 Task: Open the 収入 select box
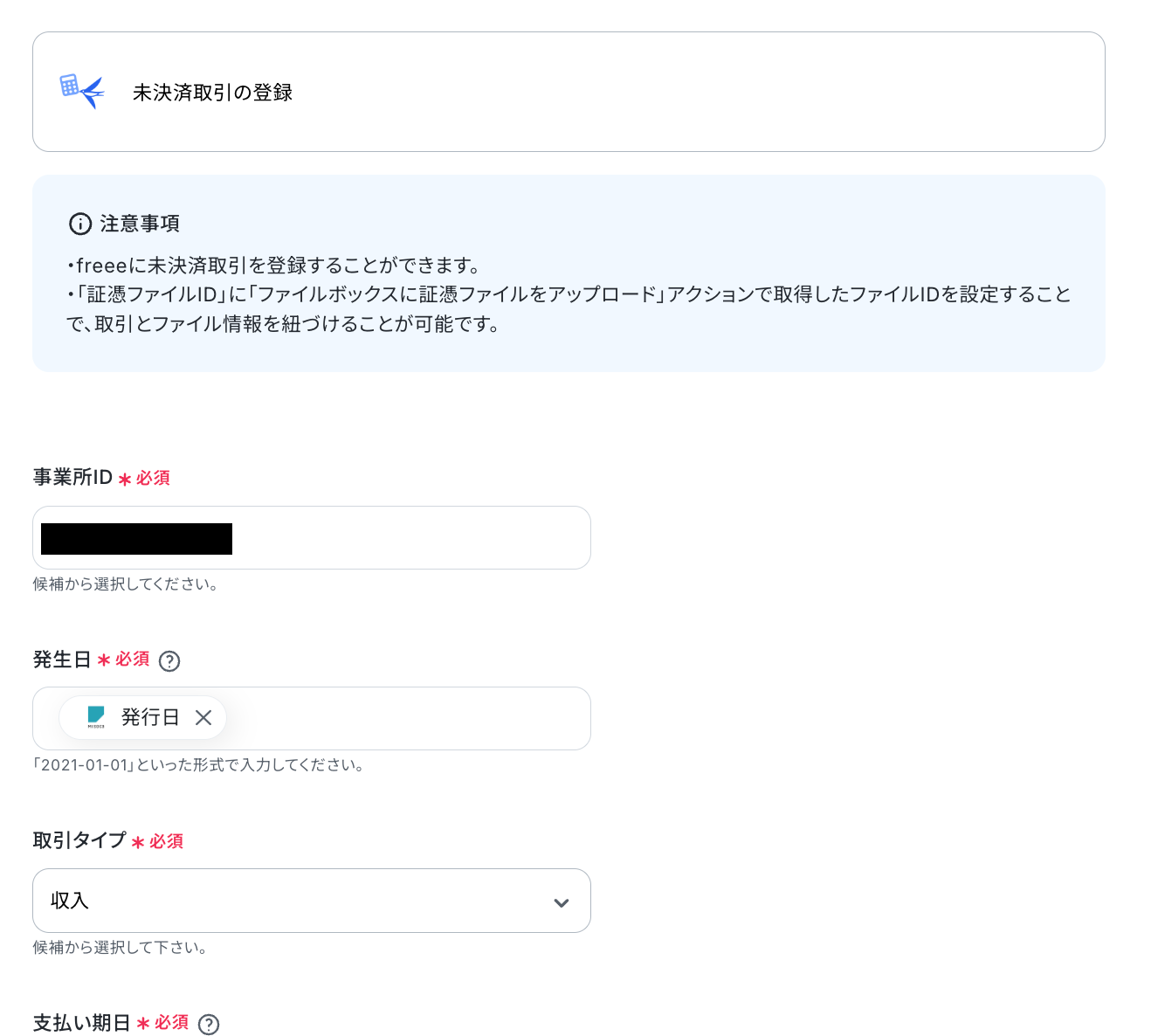pos(312,901)
